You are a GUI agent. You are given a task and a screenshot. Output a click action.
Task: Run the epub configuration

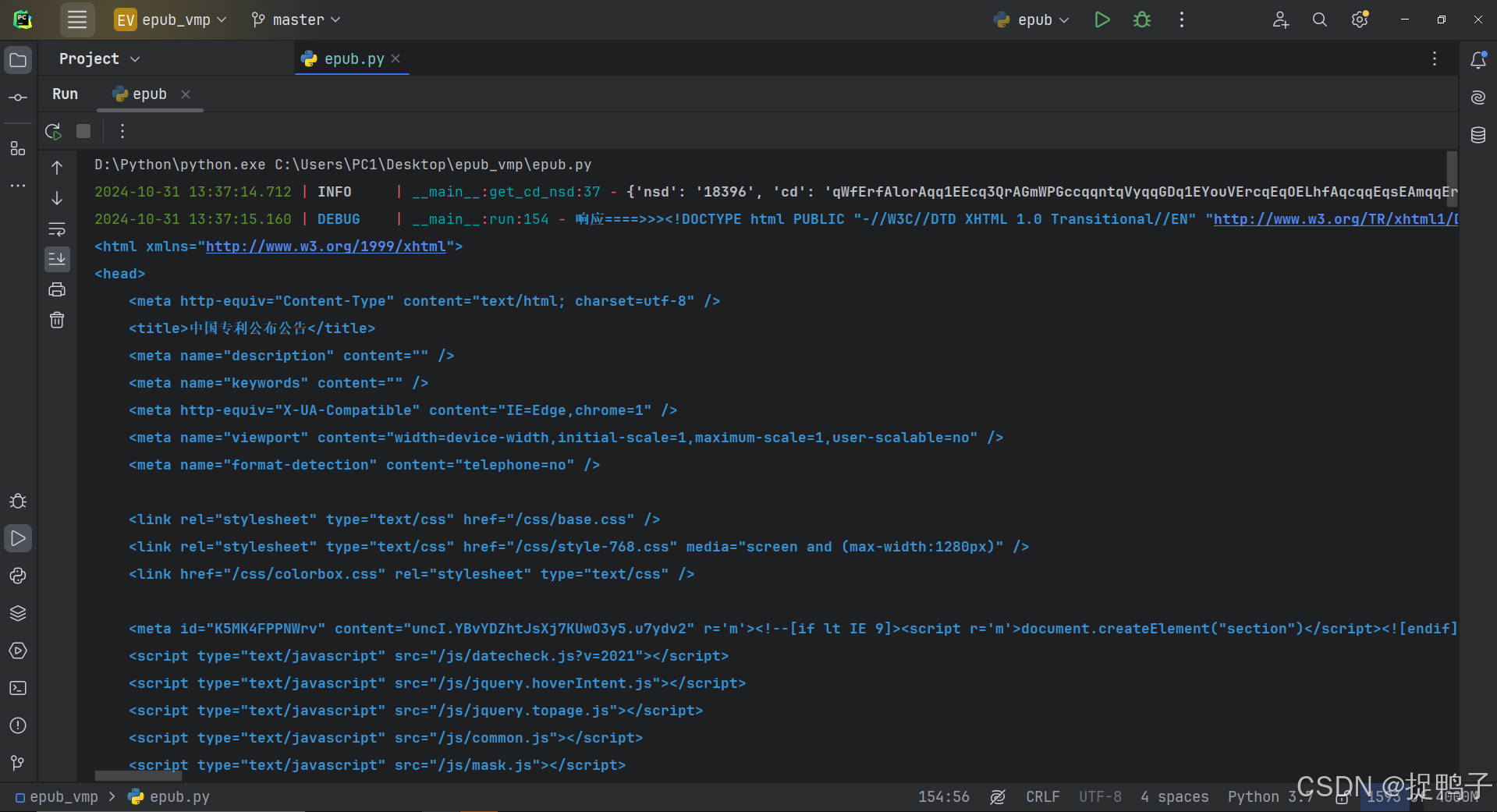click(1101, 20)
